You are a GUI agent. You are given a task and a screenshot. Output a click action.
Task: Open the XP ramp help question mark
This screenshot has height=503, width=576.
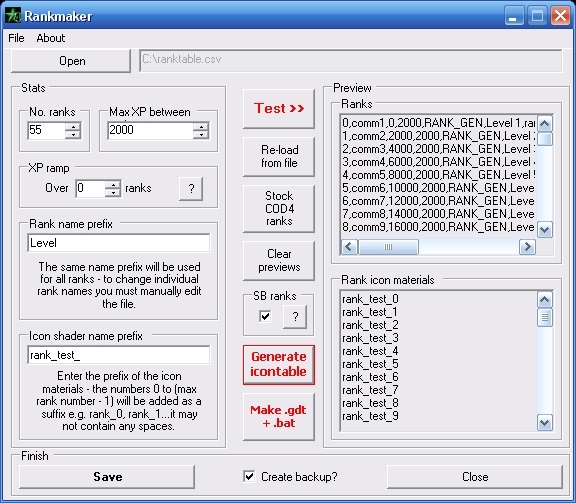point(191,189)
